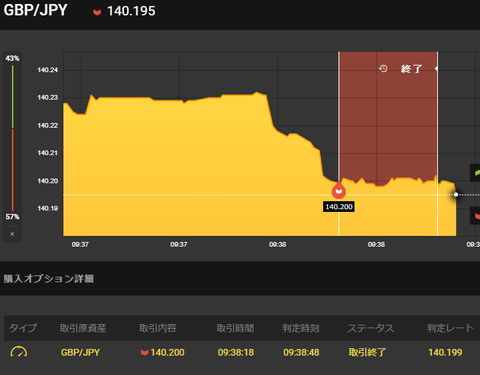480x375 pixels.
Task: Click the red Low arrow button at chart edge
Action: click(x=475, y=216)
